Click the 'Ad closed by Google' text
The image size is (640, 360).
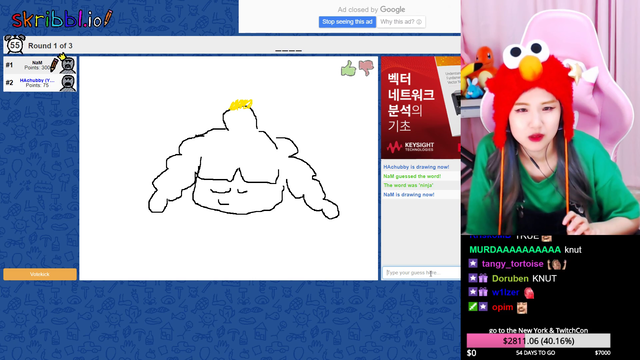click(371, 9)
